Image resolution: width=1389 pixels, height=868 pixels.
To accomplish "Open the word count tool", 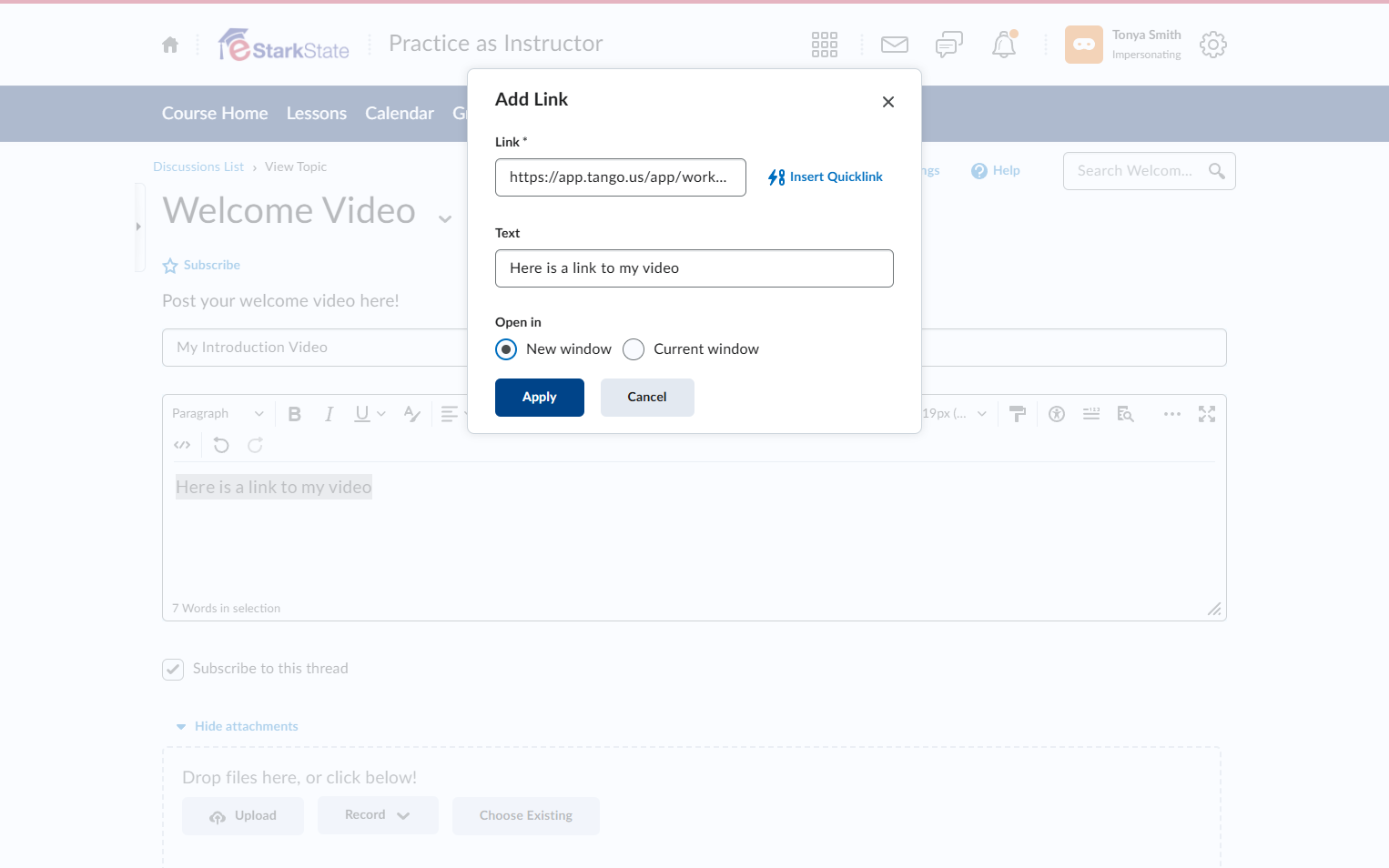I will (x=1091, y=414).
